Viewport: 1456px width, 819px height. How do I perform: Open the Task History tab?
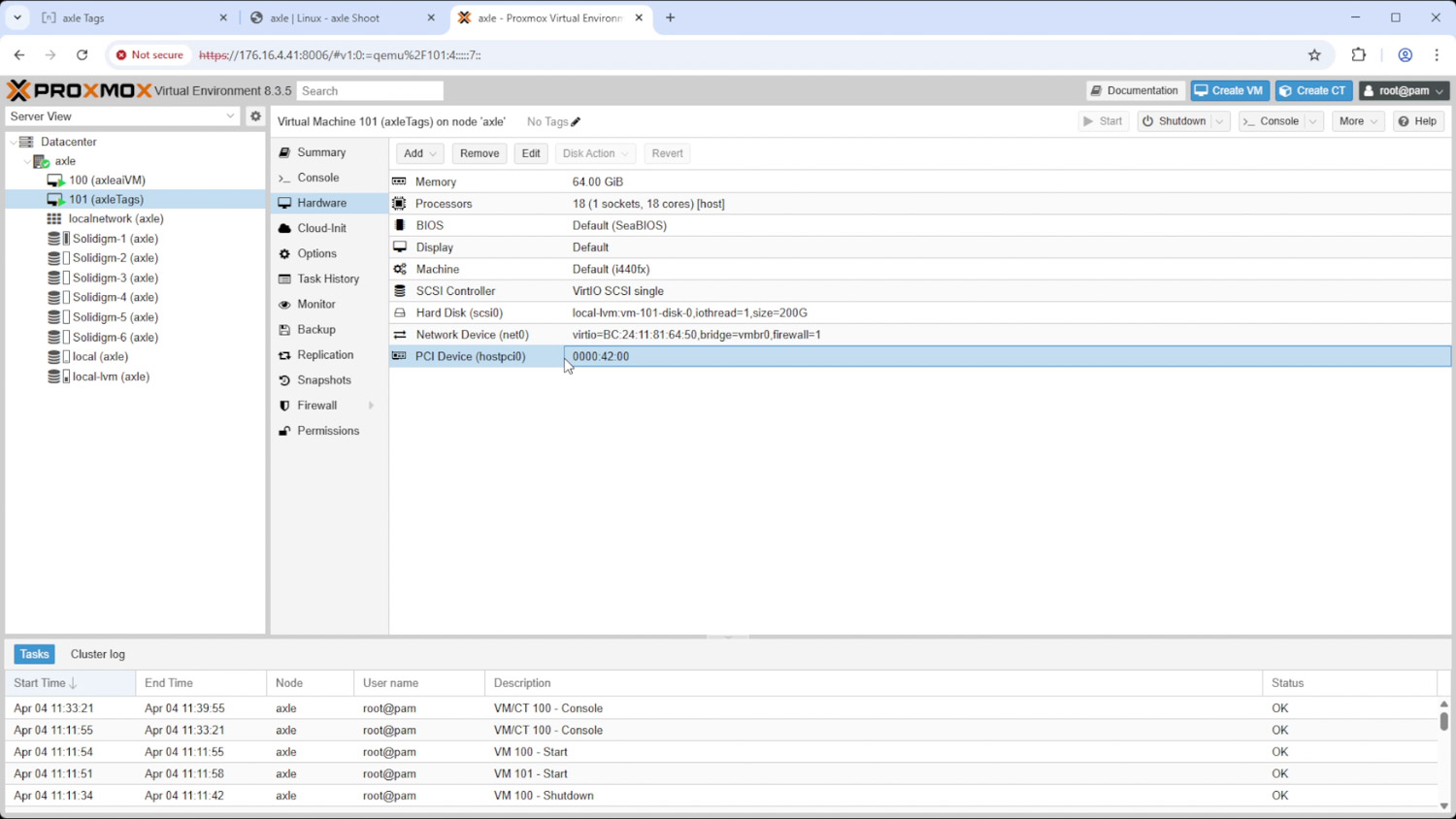click(328, 278)
